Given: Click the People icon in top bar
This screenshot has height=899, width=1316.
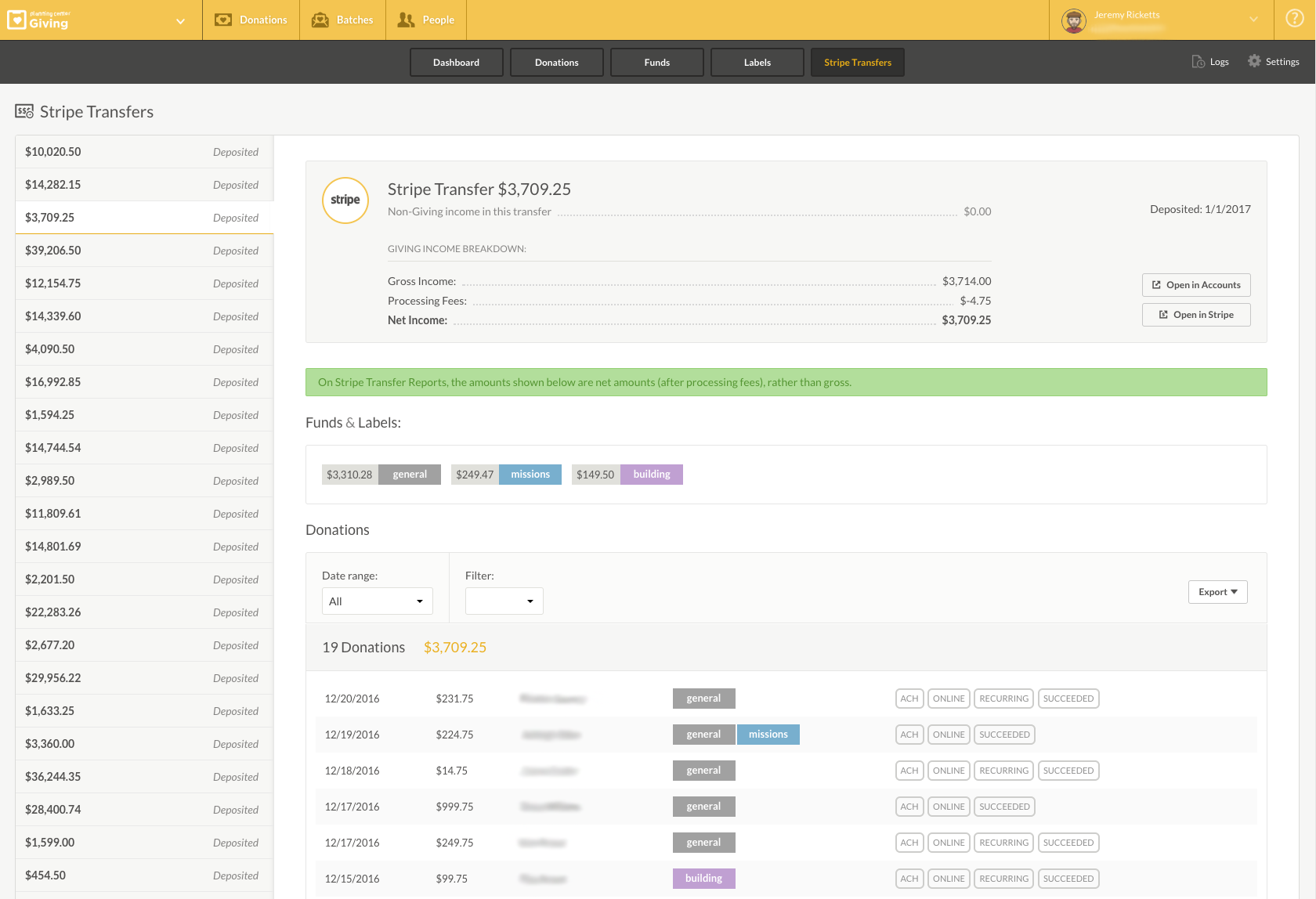Looking at the screenshot, I should click(406, 20).
